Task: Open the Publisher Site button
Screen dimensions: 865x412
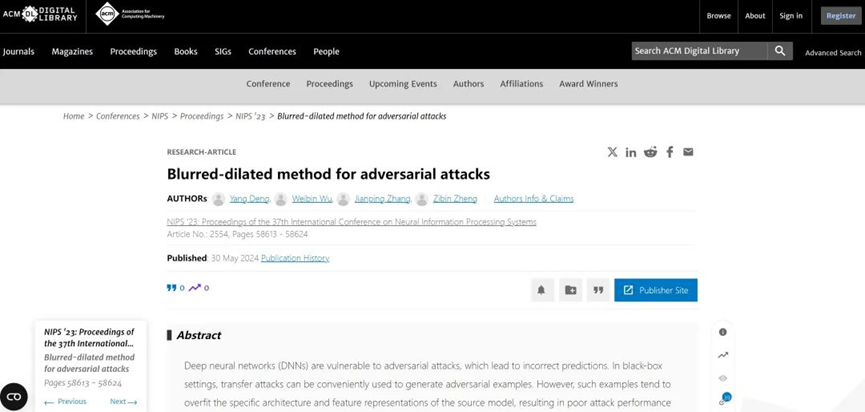Action: 656,290
